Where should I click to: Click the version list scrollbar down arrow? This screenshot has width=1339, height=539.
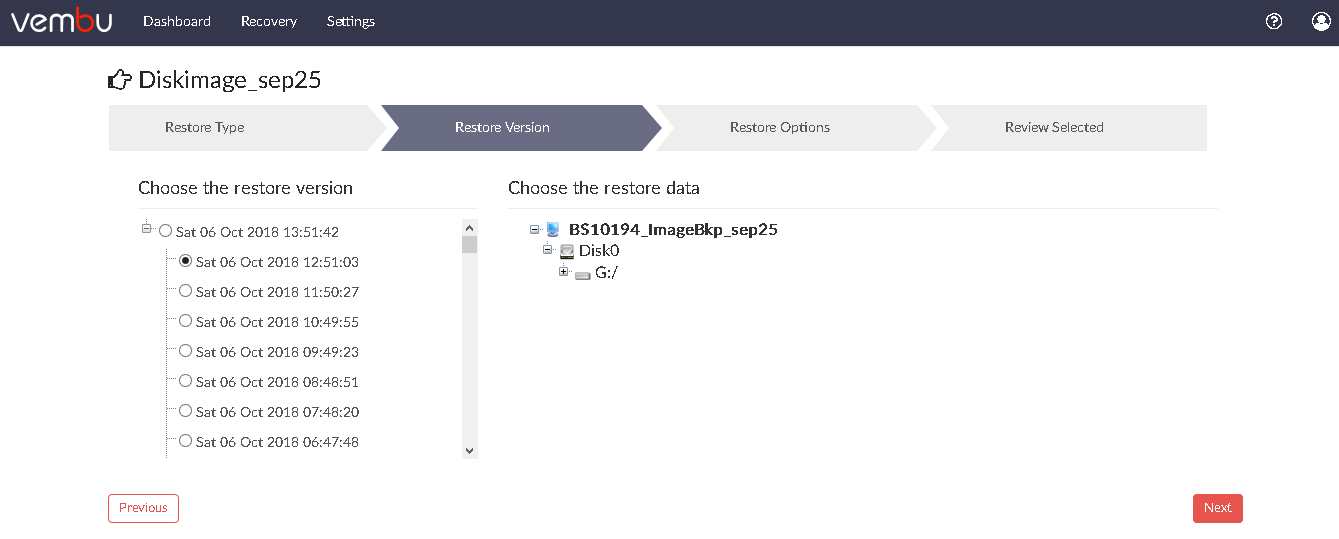pyautogui.click(x=470, y=451)
